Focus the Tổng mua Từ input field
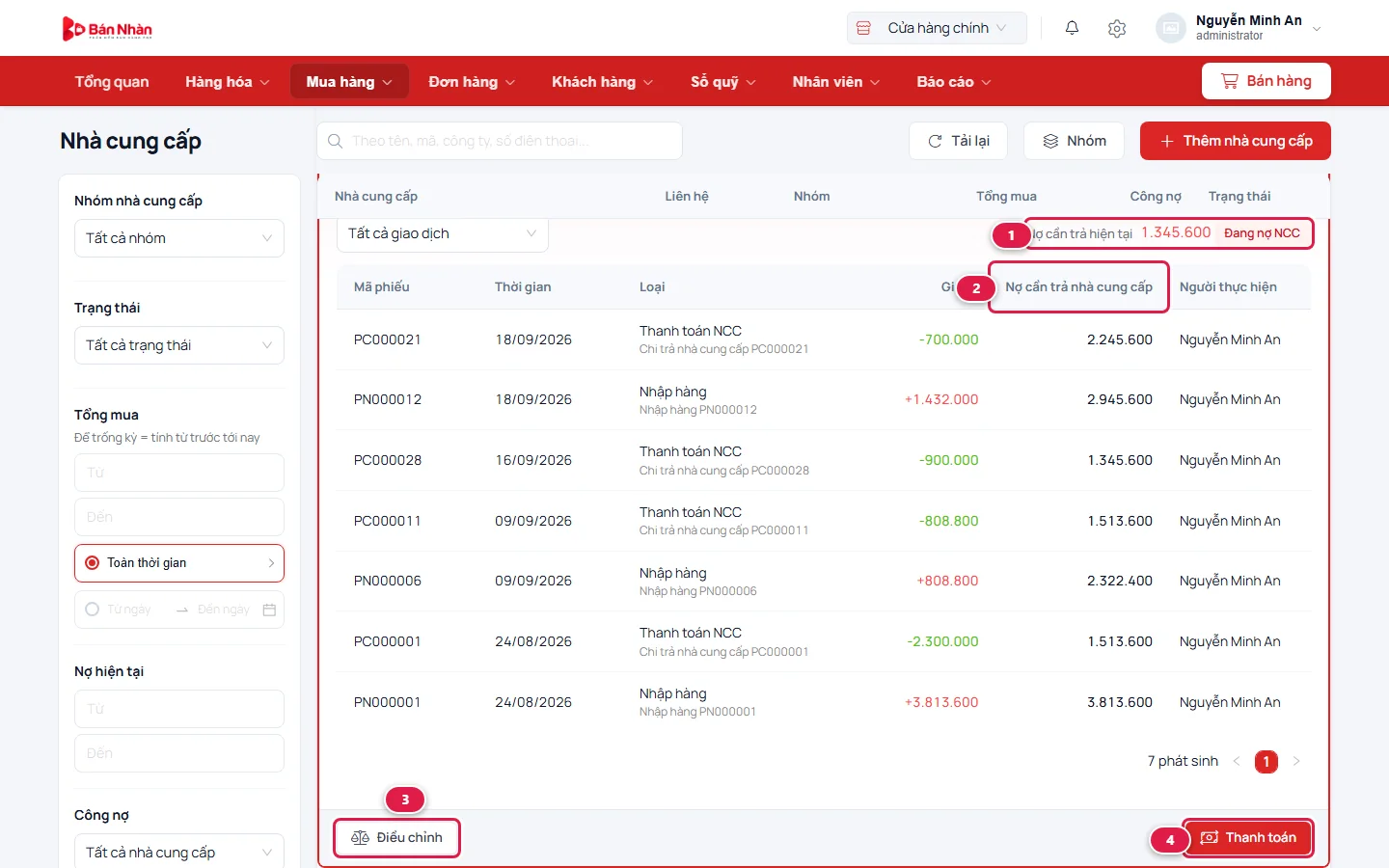Screen dimensions: 1389x868 179,473
